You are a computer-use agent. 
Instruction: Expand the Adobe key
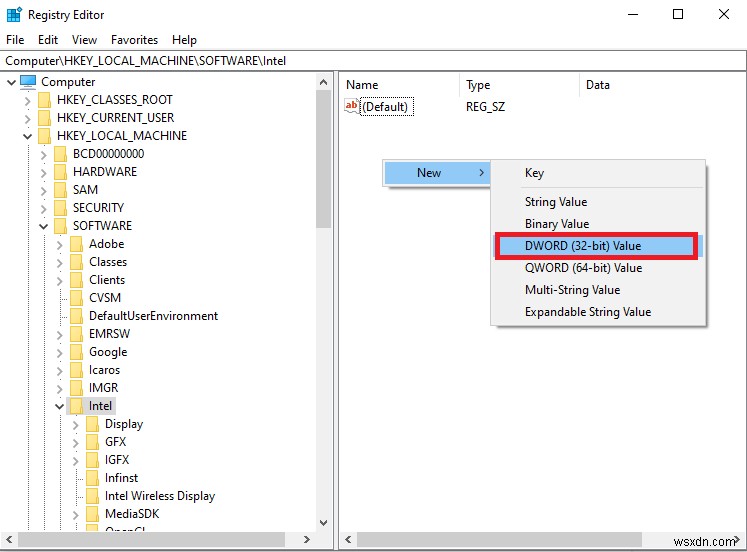60,245
